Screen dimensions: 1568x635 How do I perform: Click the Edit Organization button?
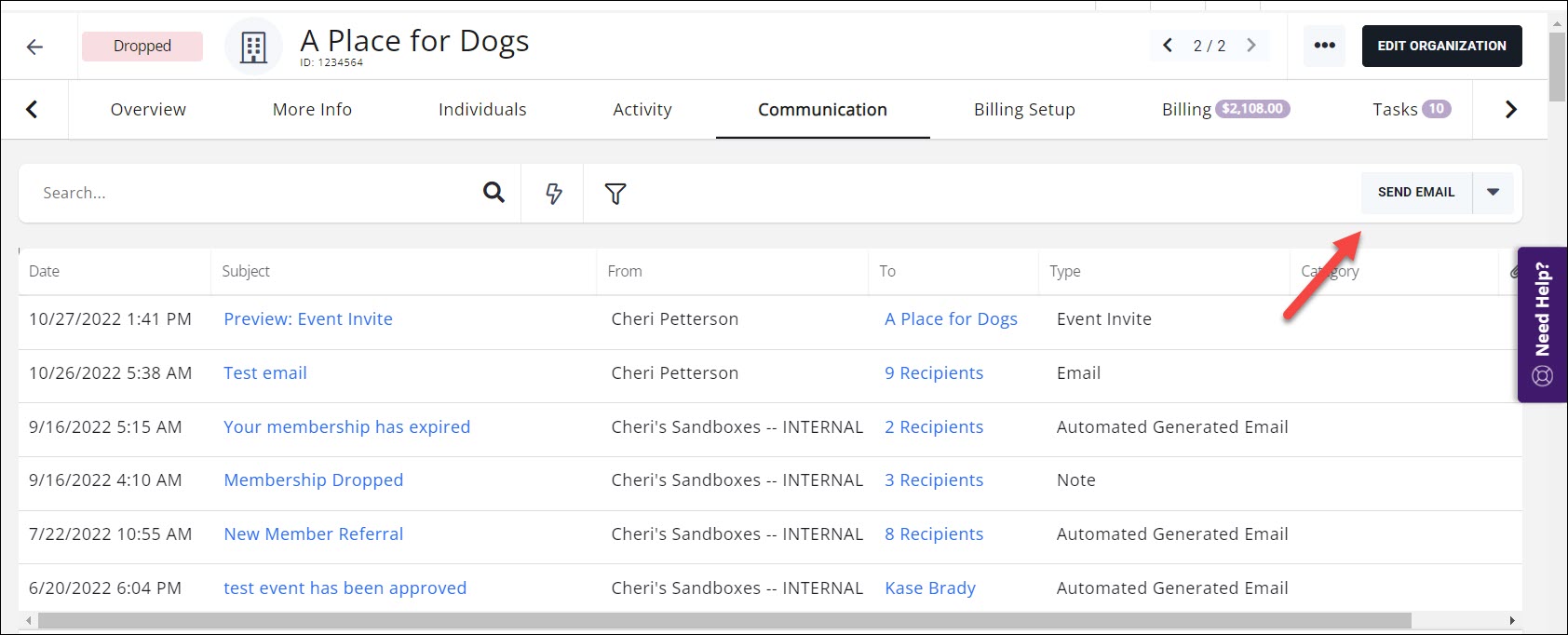point(1441,46)
